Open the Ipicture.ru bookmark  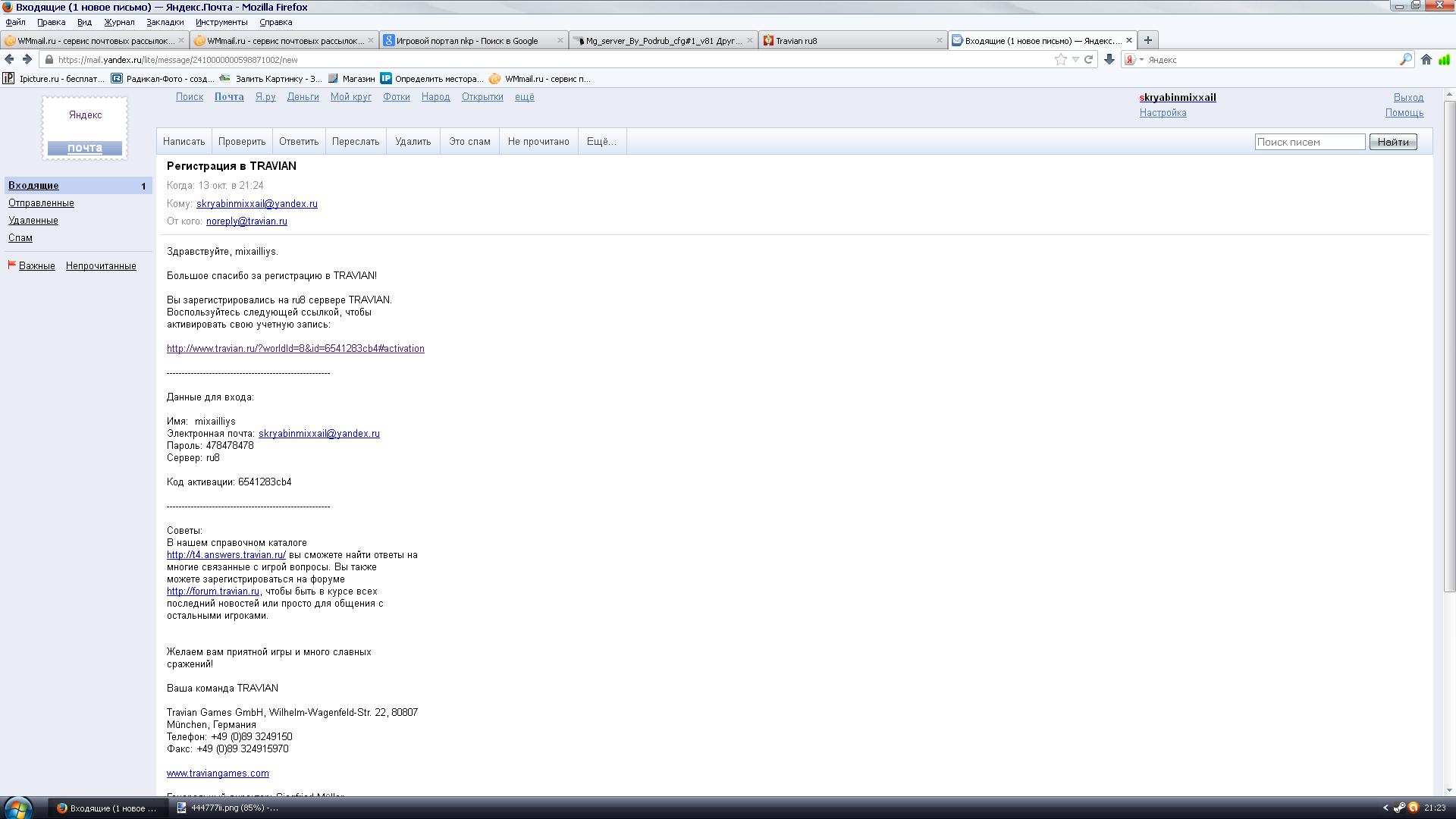point(53,78)
